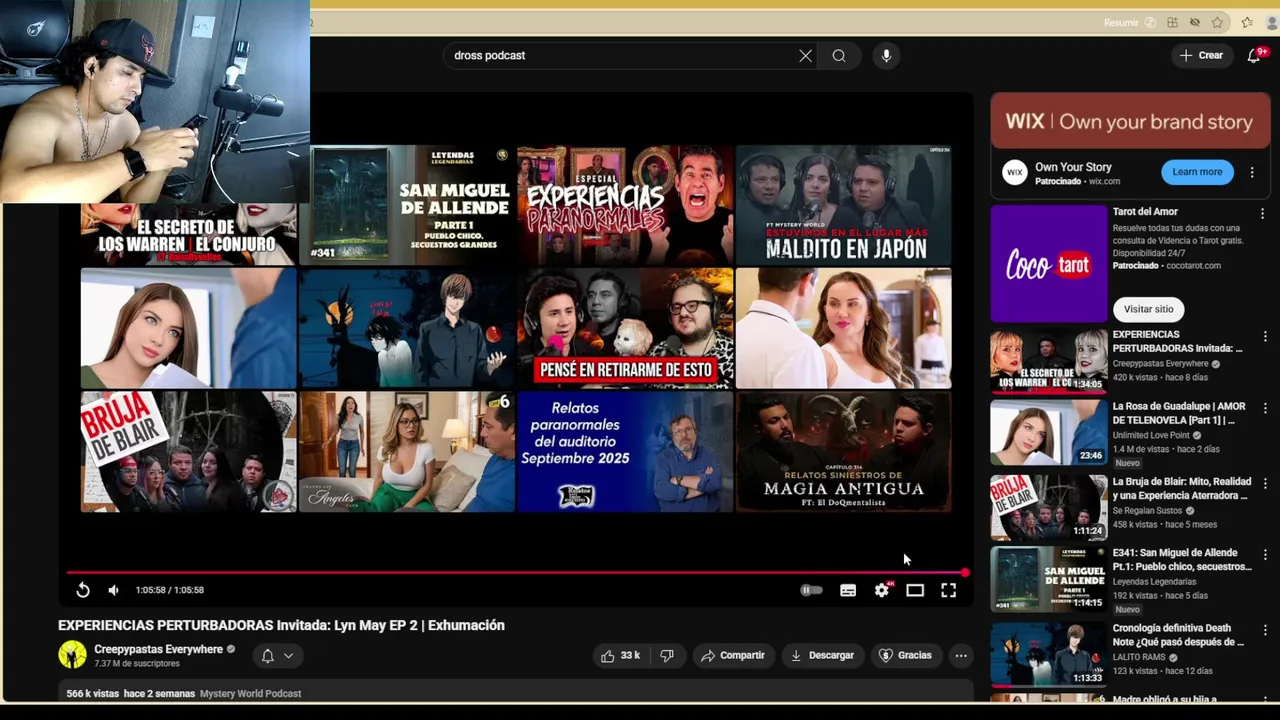The image size is (1280, 720).
Task: Click the Descargar download button
Action: (x=822, y=656)
